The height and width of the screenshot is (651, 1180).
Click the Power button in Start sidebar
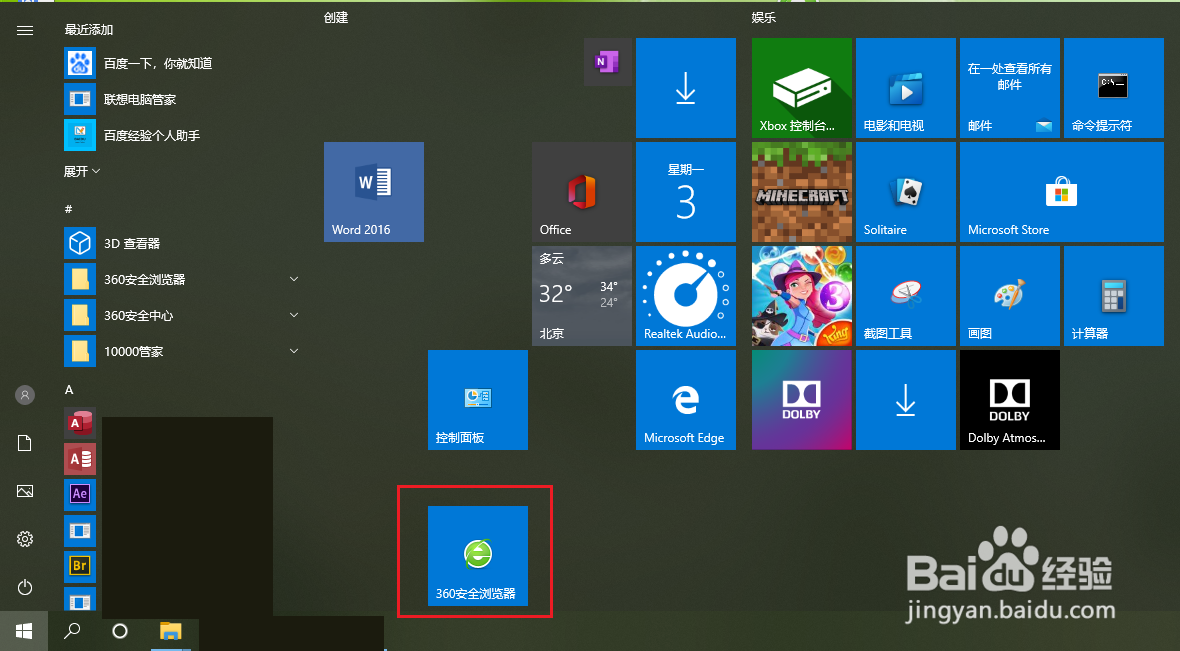[25, 587]
